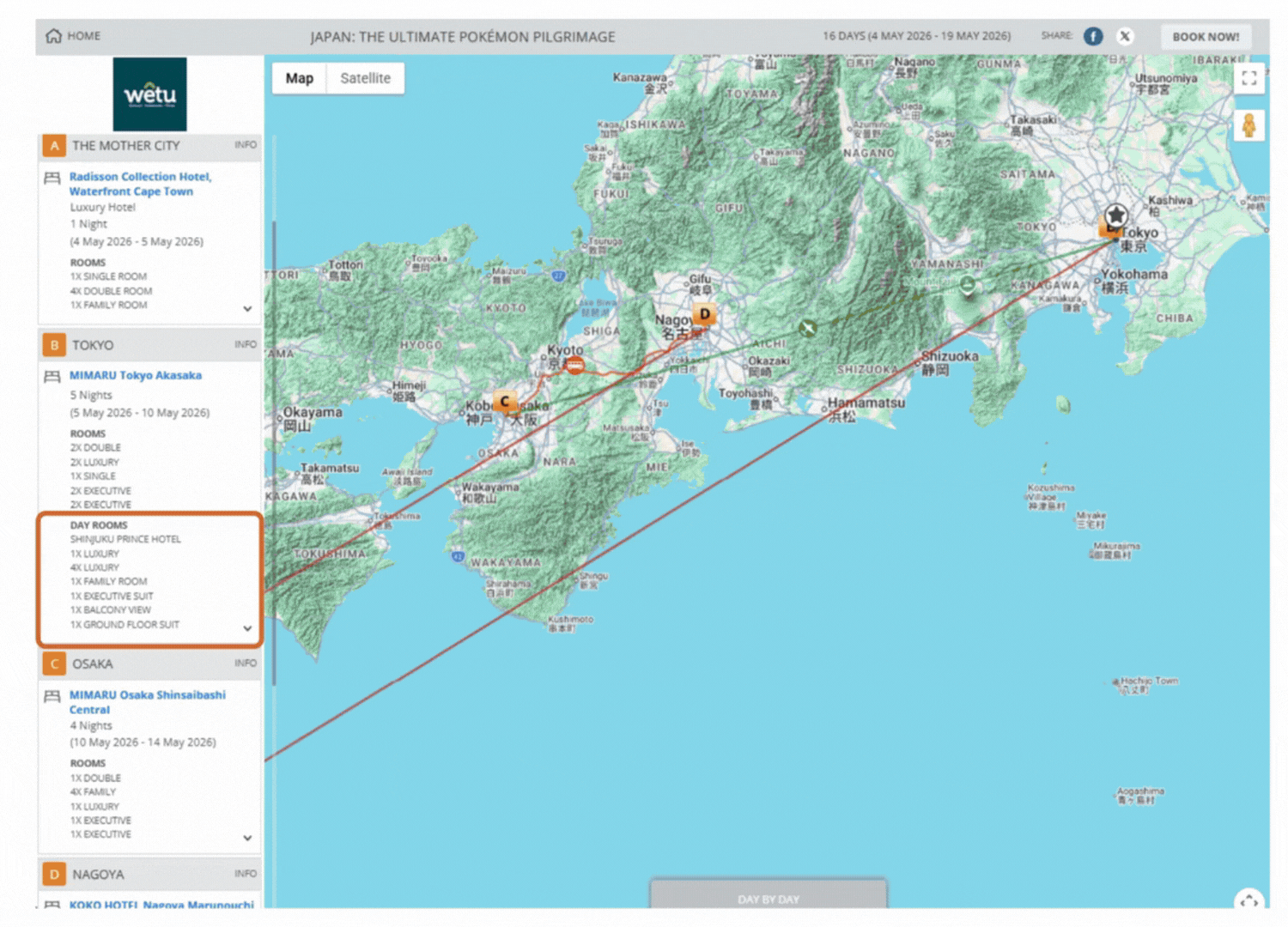1288x927 pixels.
Task: Select the C map marker at Osaka
Action: click(x=505, y=401)
